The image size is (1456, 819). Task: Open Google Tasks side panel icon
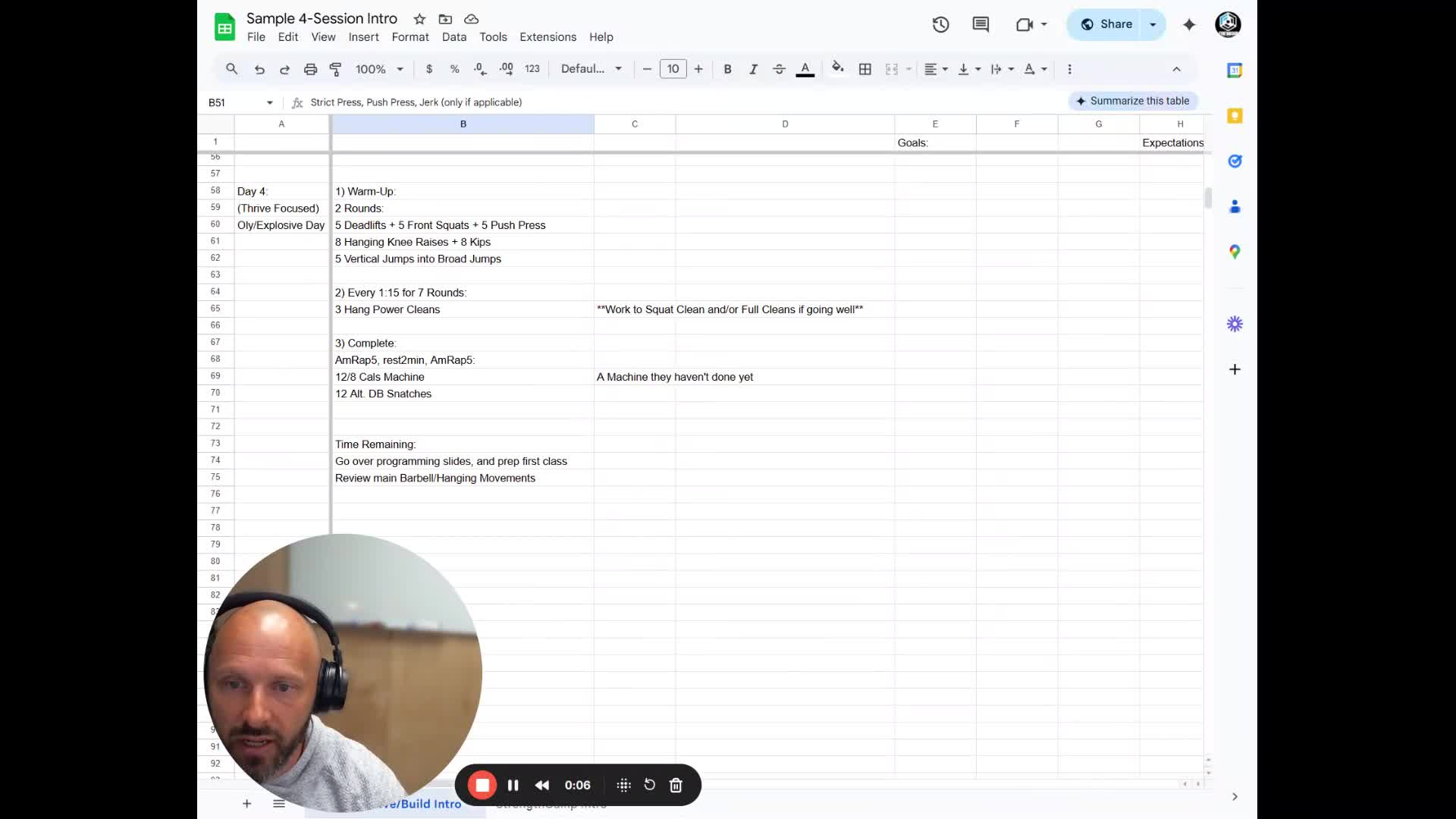coord(1235,161)
